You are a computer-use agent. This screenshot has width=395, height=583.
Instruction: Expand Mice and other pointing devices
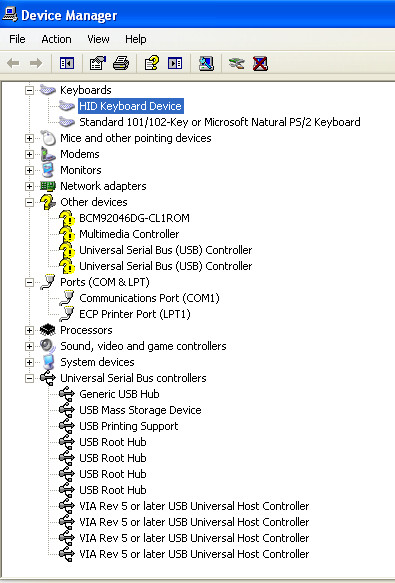pos(29,138)
